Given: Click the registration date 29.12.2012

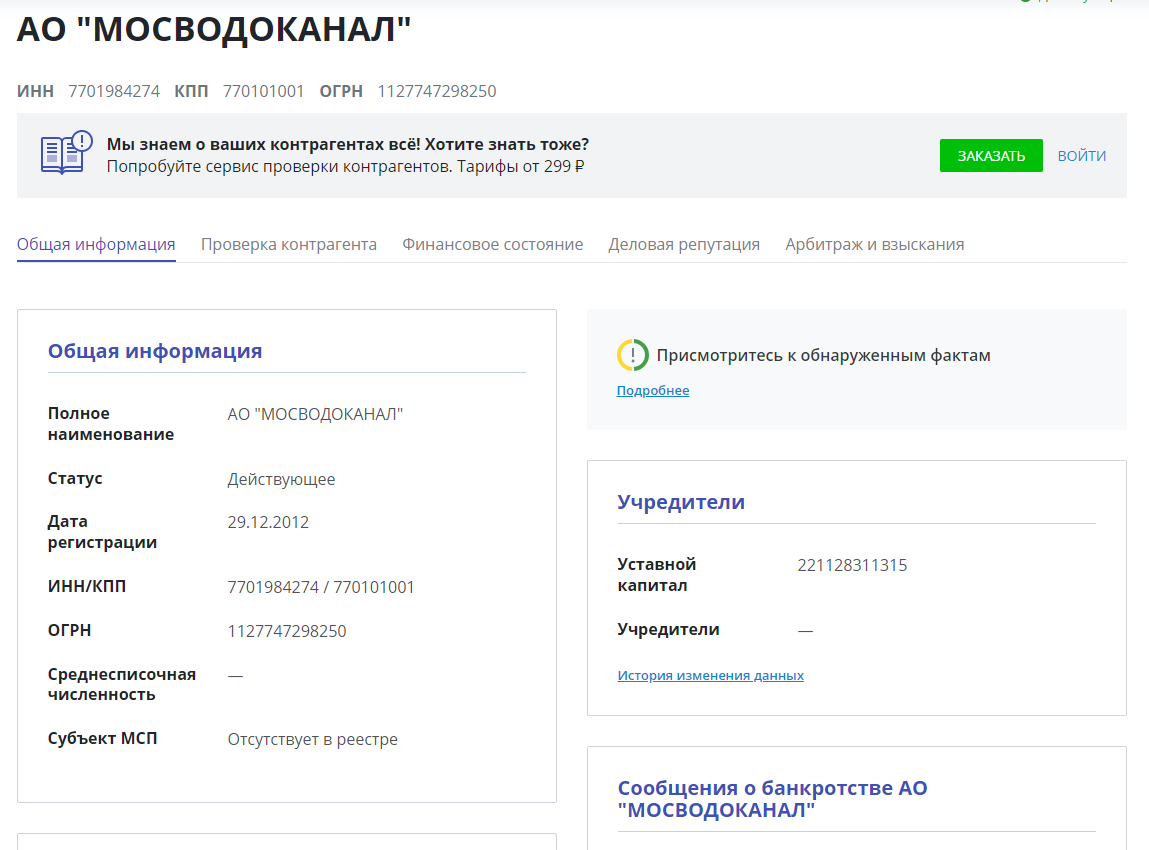Looking at the screenshot, I should [268, 522].
